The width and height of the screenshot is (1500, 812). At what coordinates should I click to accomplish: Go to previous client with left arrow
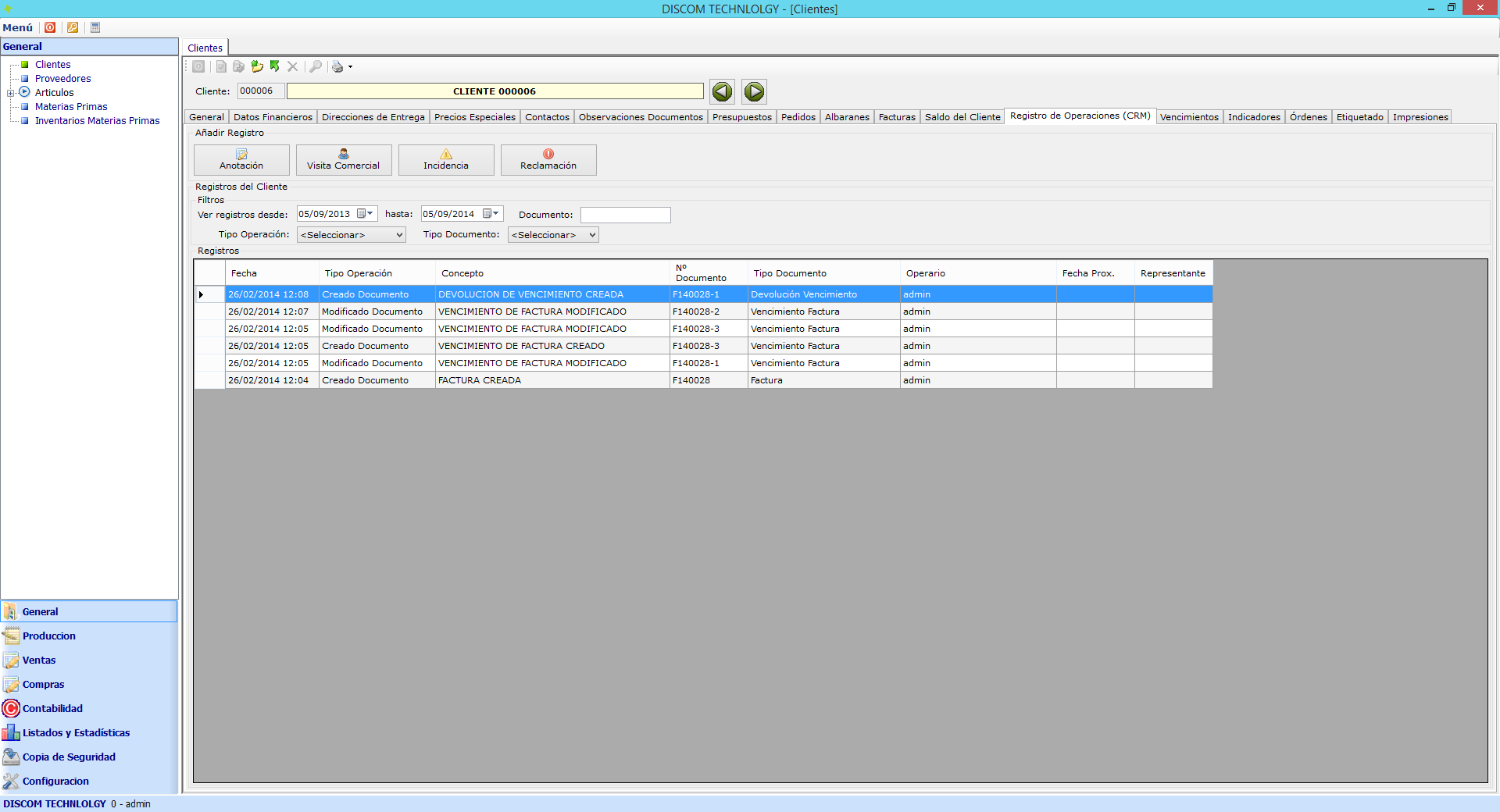pyautogui.click(x=722, y=91)
